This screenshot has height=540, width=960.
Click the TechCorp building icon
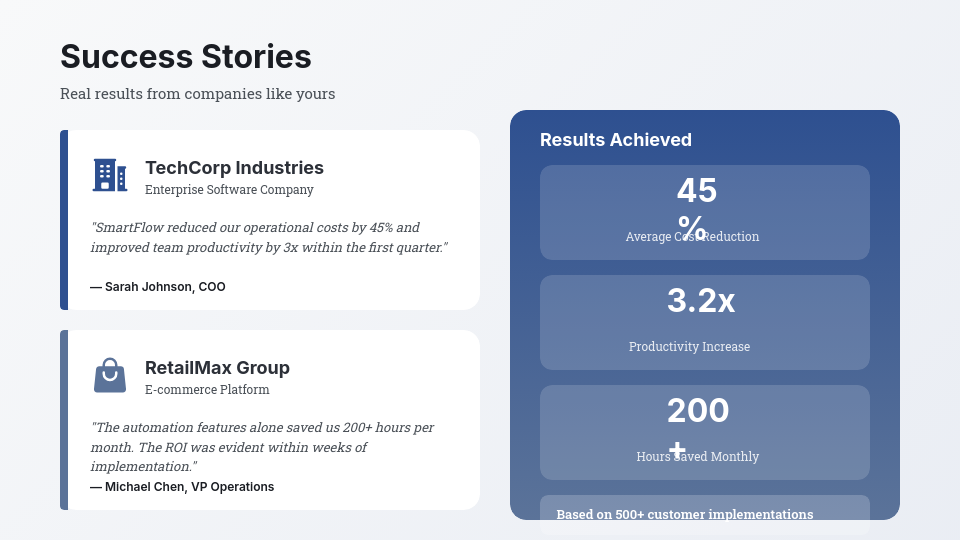[110, 175]
